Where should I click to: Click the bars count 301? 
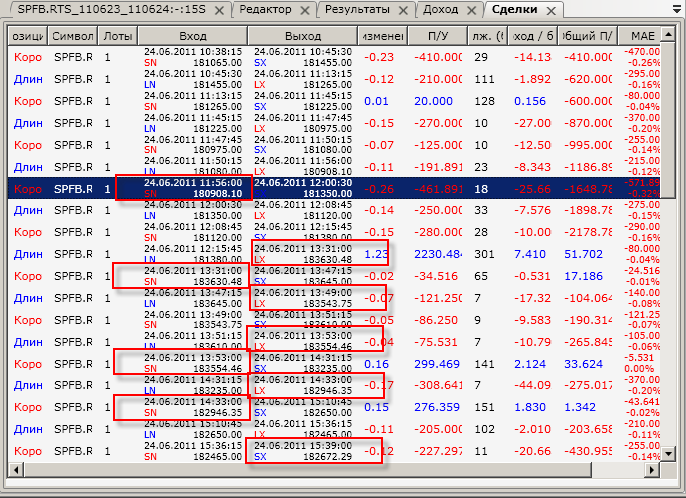click(x=484, y=254)
